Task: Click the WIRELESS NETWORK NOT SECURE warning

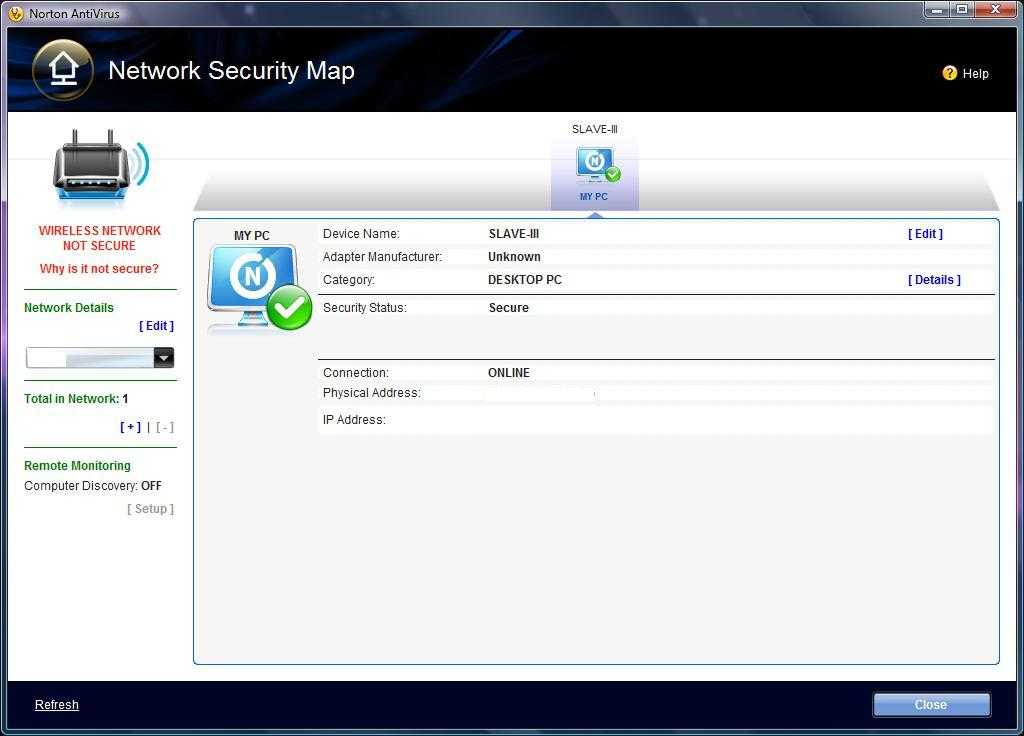Action: pyautogui.click(x=99, y=238)
